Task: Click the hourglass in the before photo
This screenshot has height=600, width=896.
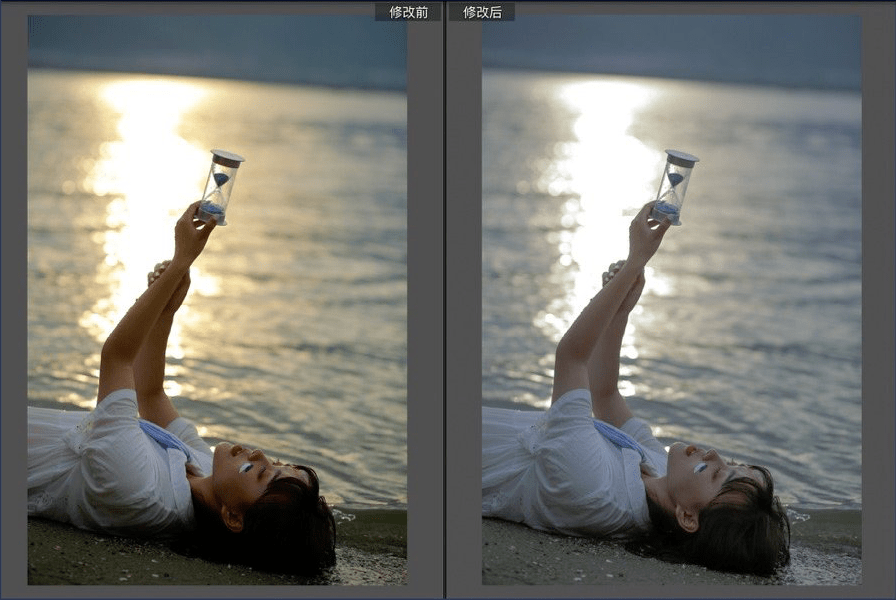Action: (x=220, y=187)
